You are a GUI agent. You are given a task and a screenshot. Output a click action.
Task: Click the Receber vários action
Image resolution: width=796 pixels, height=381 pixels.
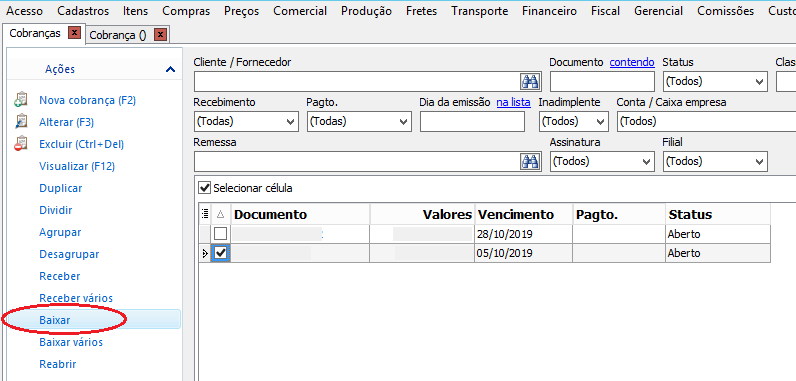click(x=76, y=298)
